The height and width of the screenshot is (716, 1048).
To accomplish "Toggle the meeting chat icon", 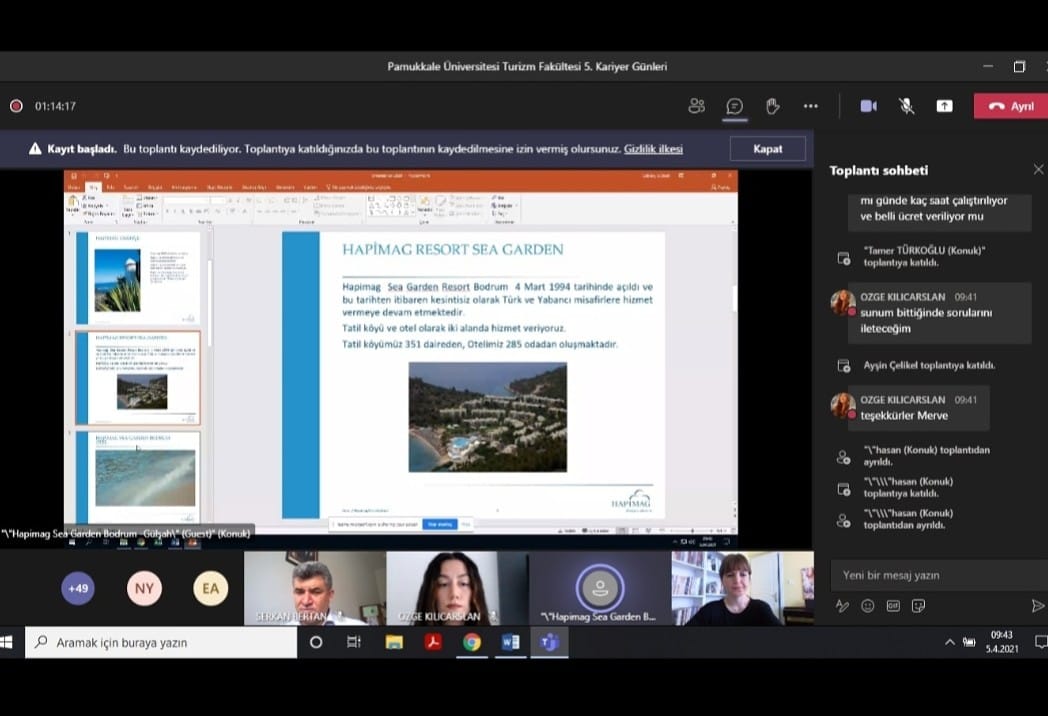I will point(735,106).
